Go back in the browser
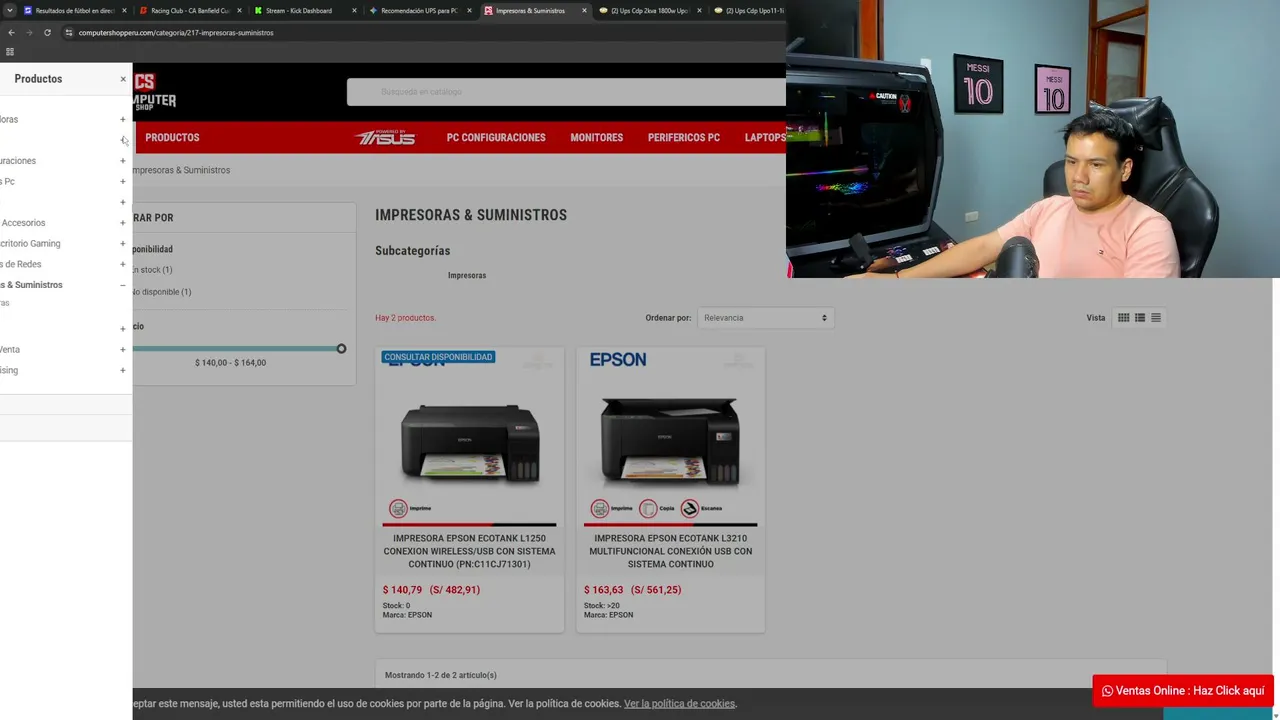This screenshot has height=720, width=1280. pos(11,32)
